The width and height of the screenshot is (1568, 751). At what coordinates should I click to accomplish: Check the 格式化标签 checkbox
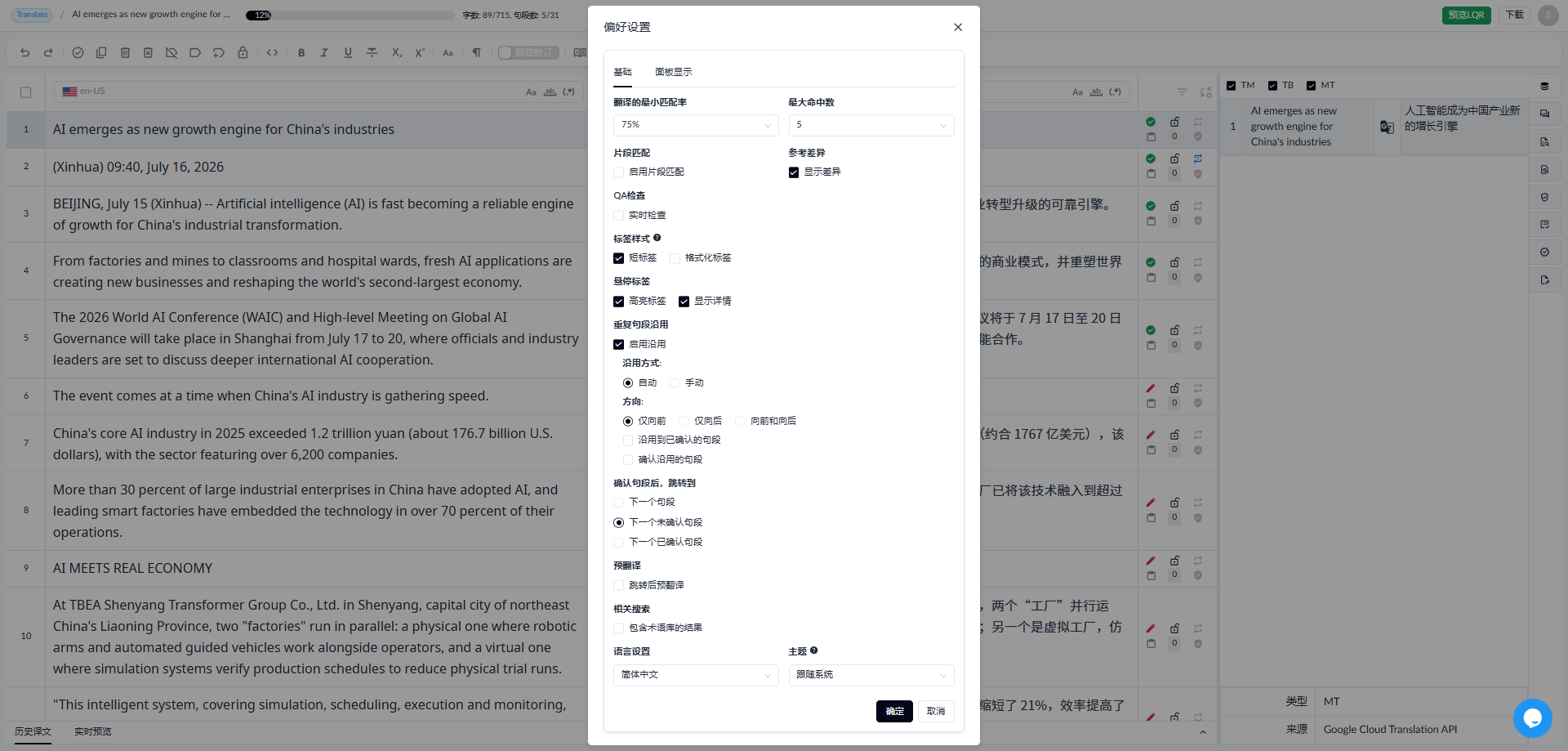[x=675, y=258]
